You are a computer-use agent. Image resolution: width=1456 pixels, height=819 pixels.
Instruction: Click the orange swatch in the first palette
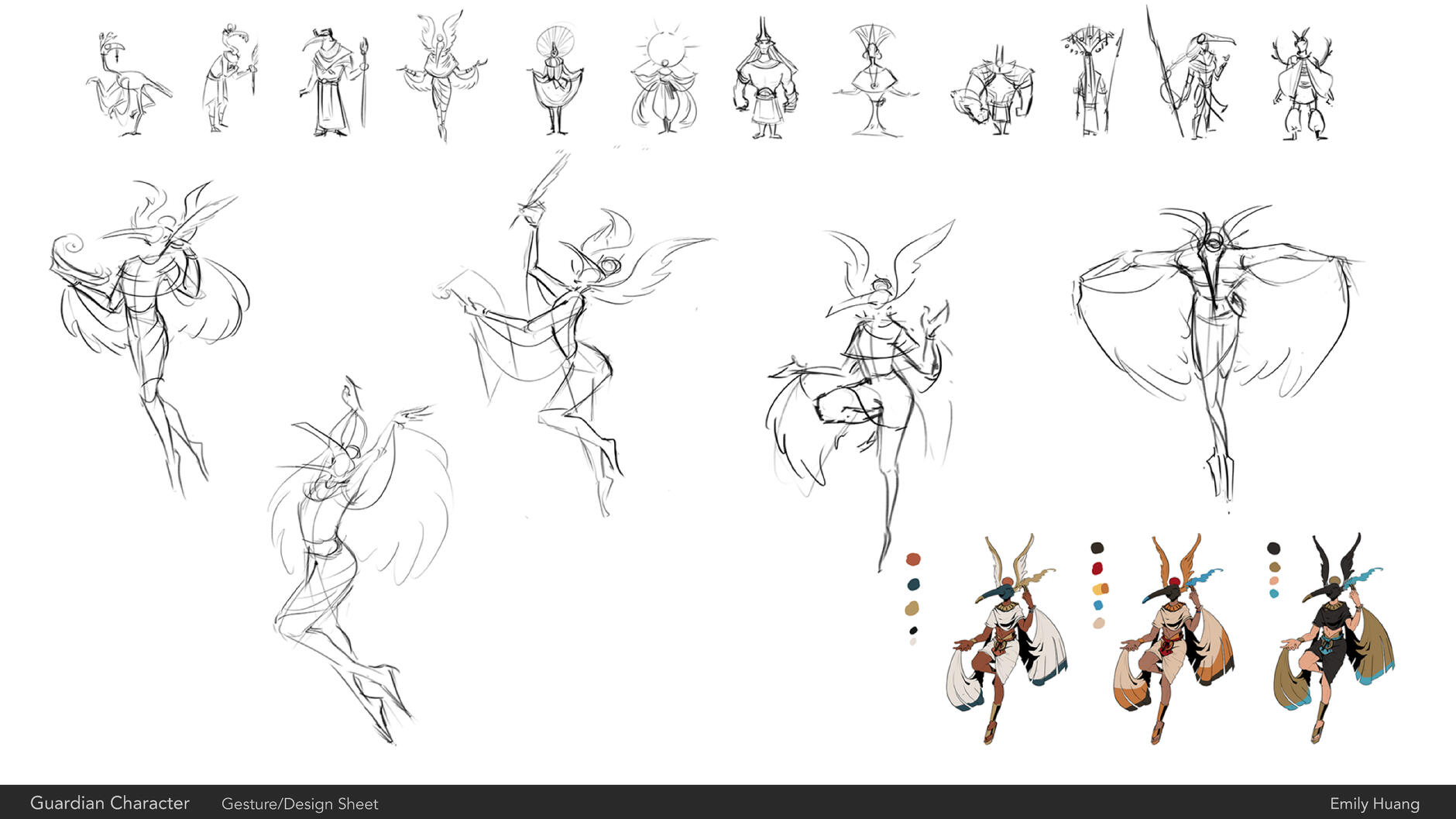coord(912,558)
